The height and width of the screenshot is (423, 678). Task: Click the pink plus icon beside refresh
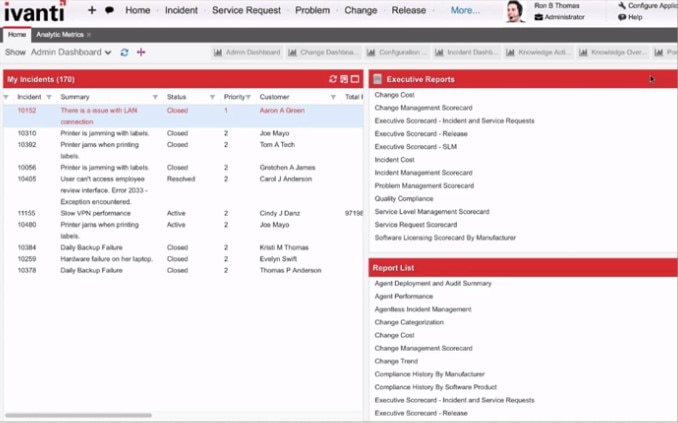point(141,52)
